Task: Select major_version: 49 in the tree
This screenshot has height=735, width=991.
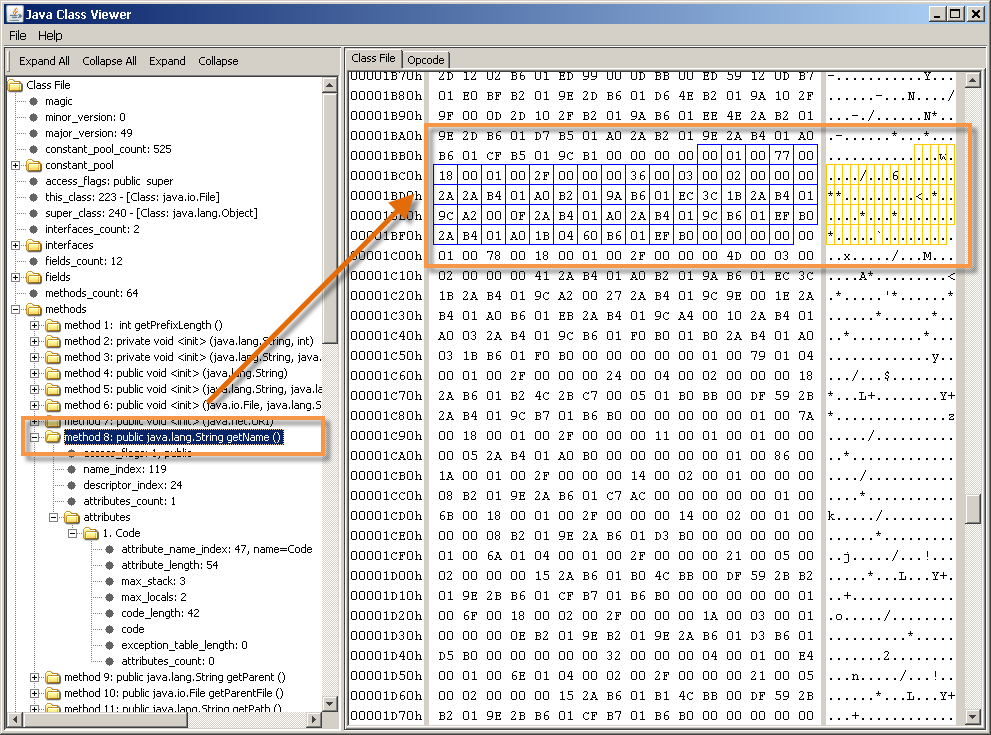Action: coord(89,133)
